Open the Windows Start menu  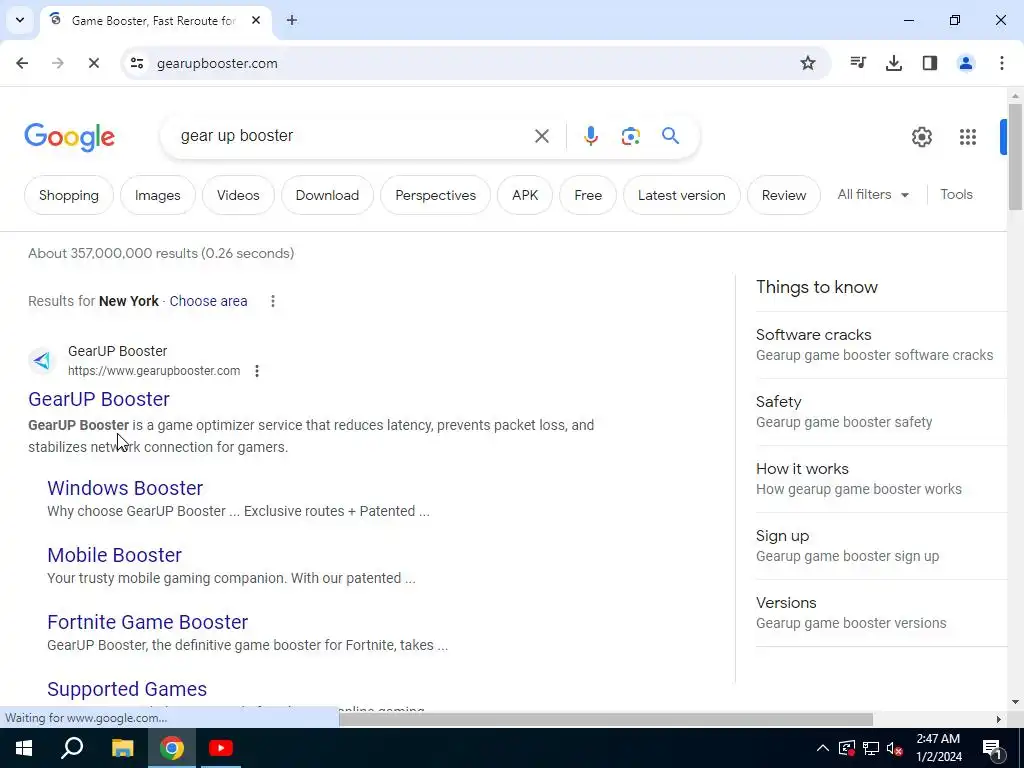(24, 748)
